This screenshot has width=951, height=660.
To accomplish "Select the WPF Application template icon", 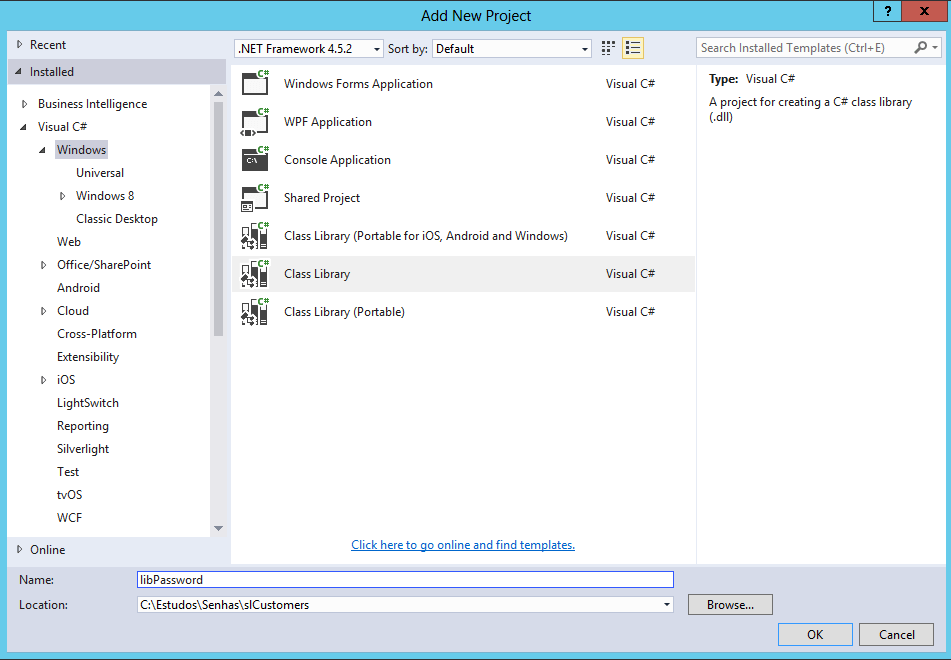I will (x=255, y=121).
